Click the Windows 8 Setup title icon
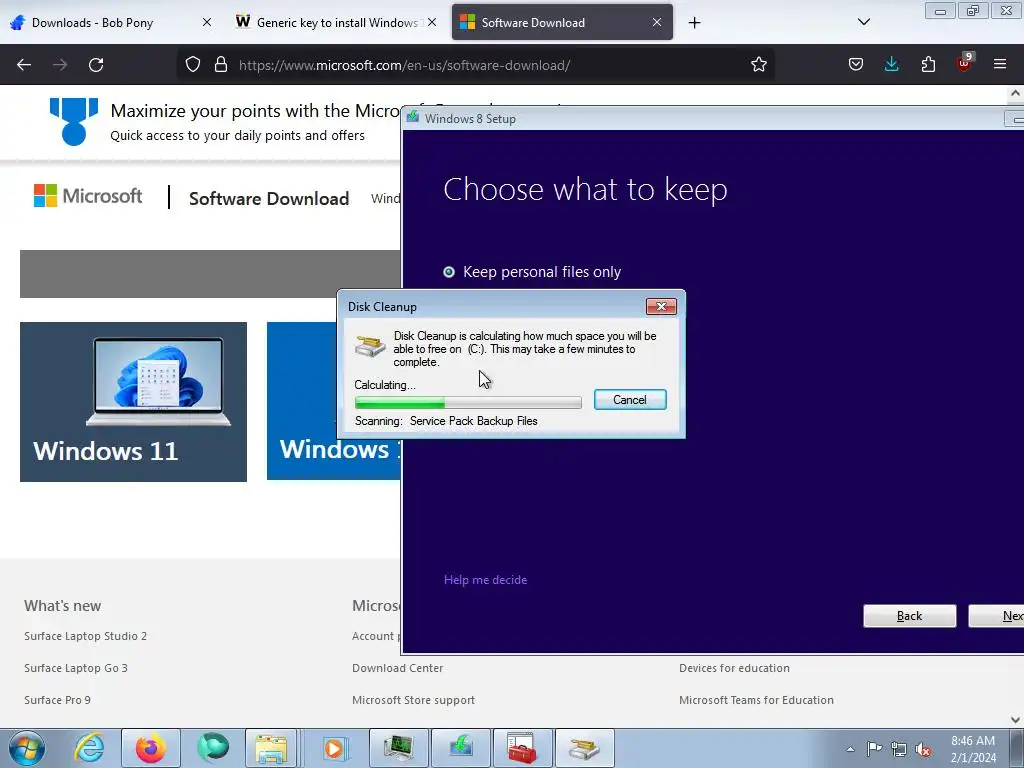Viewport: 1024px width, 768px height. (x=413, y=118)
